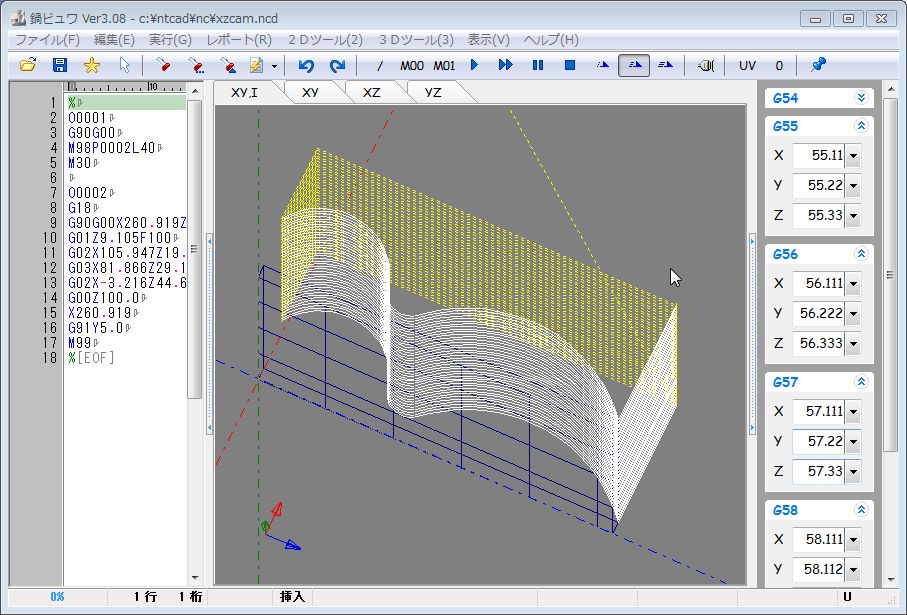
Task: Click the red marker icon with blue base
Action: (228, 65)
